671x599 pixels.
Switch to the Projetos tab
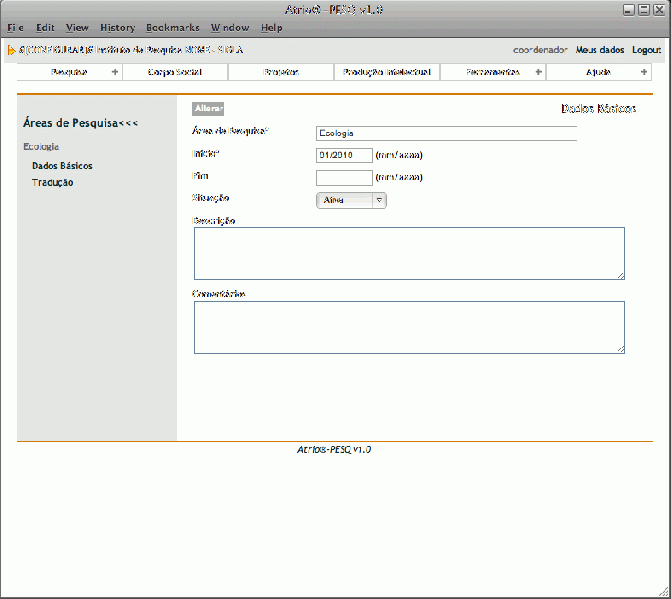[x=281, y=72]
